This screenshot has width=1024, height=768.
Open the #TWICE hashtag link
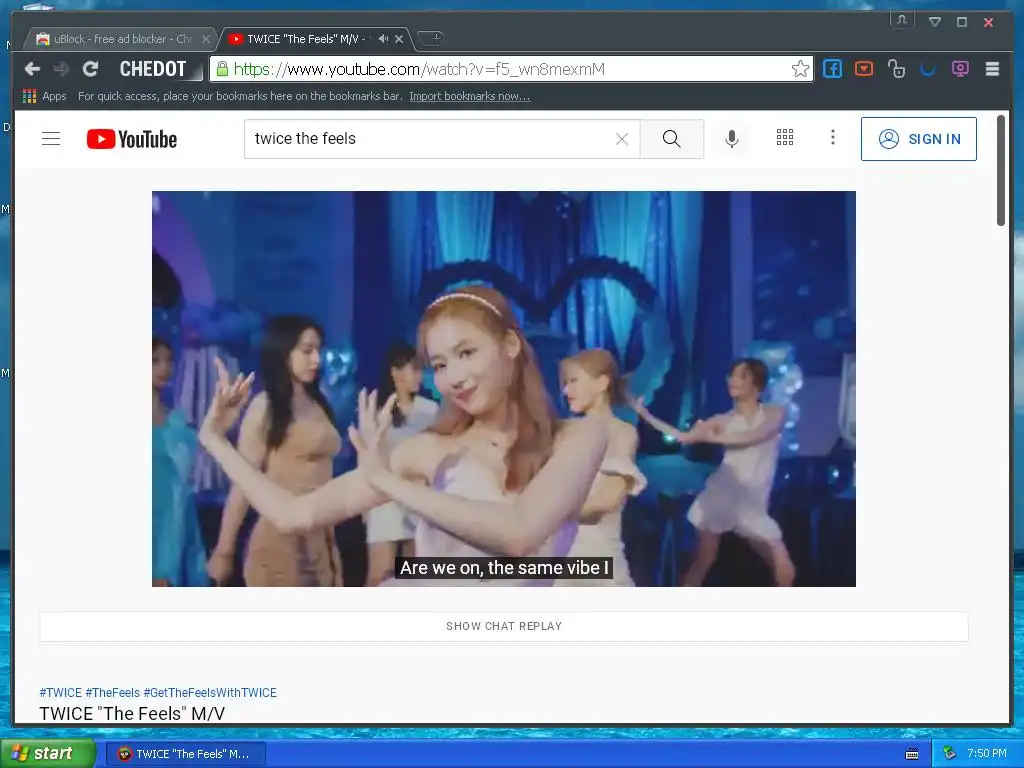click(61, 693)
